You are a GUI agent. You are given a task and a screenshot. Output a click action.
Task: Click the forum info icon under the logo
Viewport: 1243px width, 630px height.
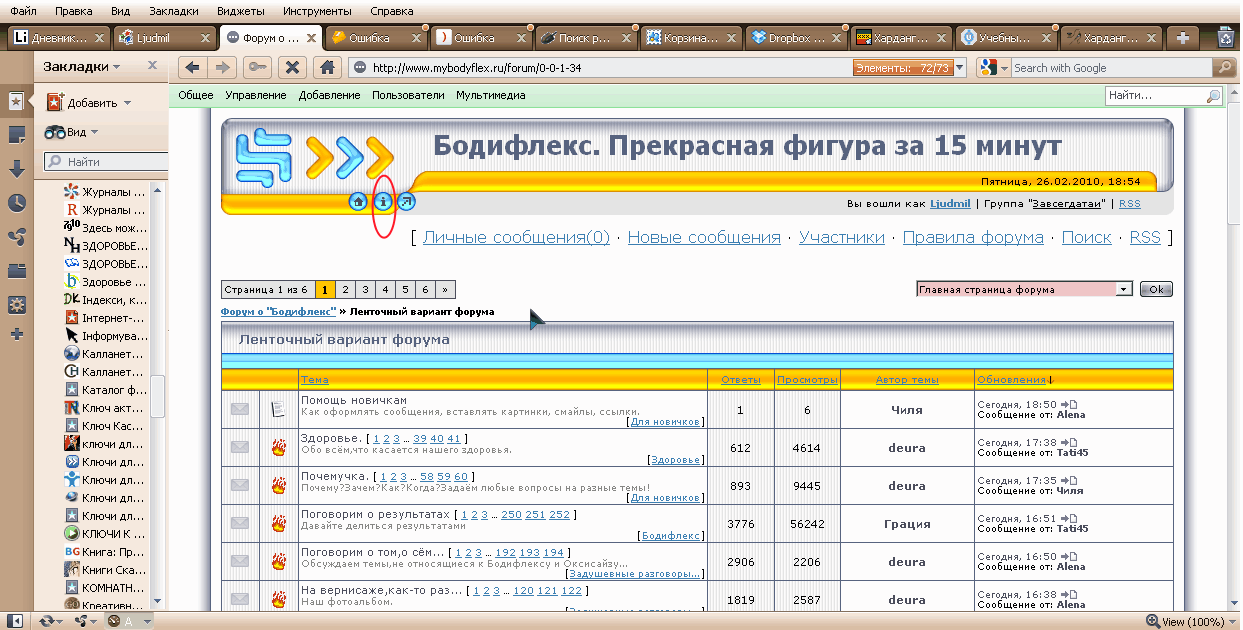pyautogui.click(x=382, y=202)
